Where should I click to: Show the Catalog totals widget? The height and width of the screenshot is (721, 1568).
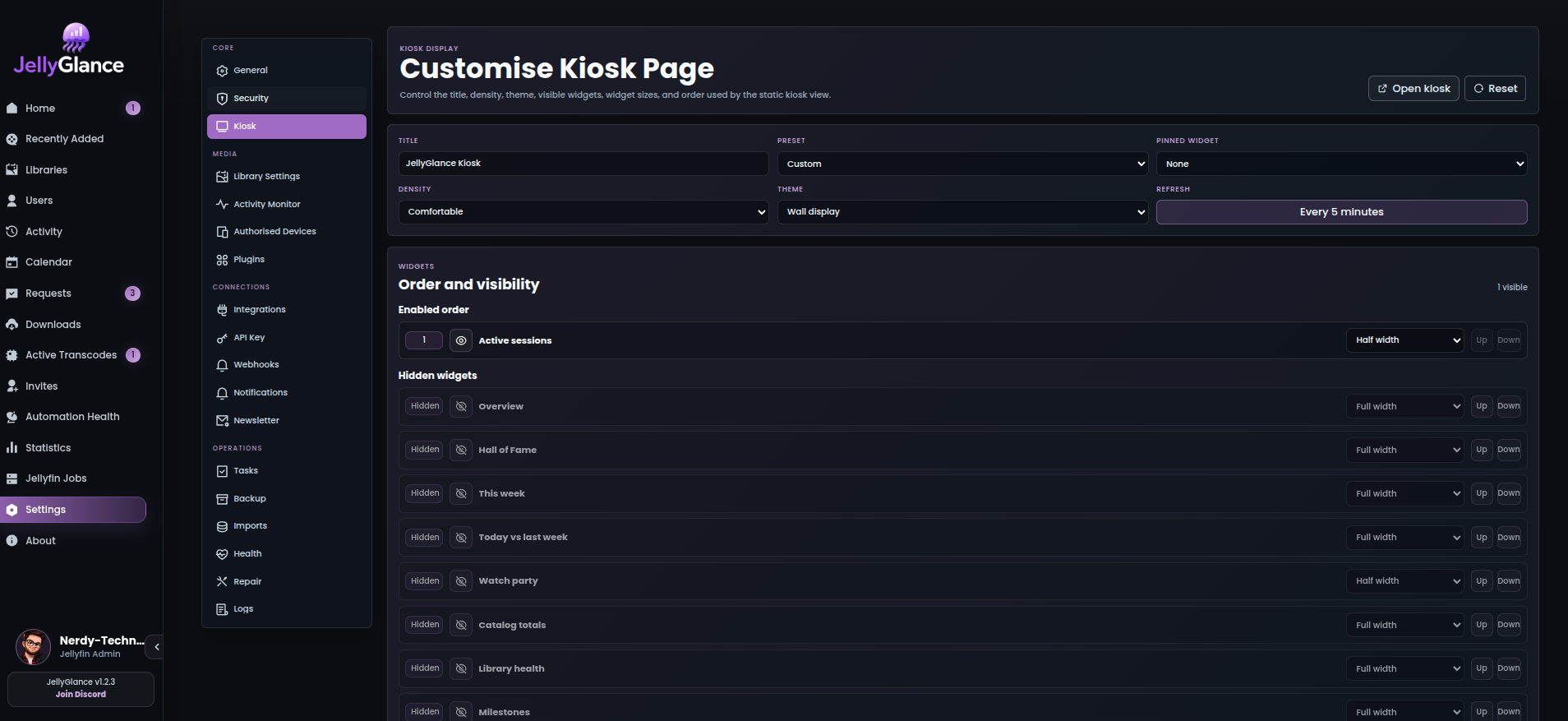(461, 625)
